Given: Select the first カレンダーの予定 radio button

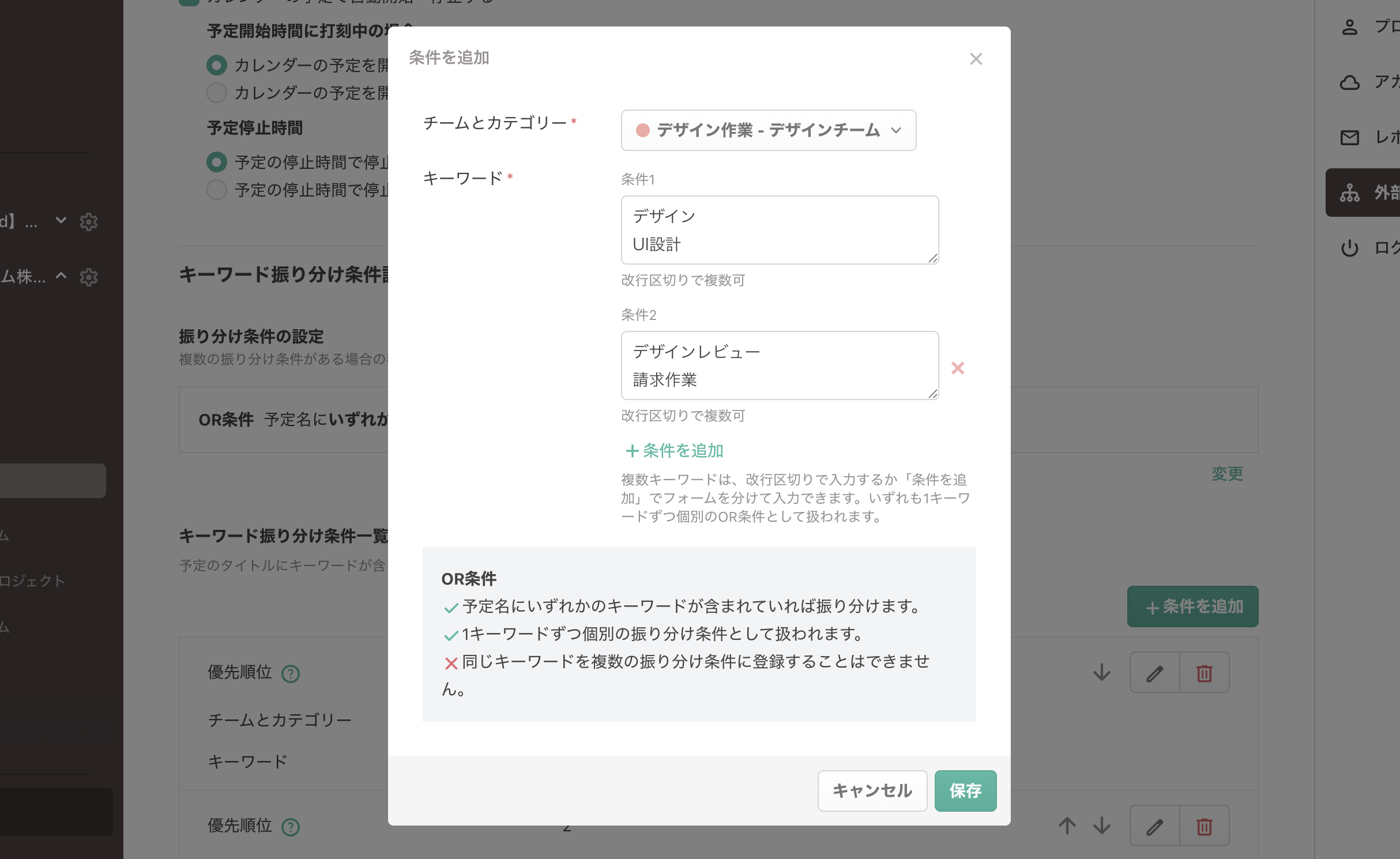Looking at the screenshot, I should pos(216,65).
